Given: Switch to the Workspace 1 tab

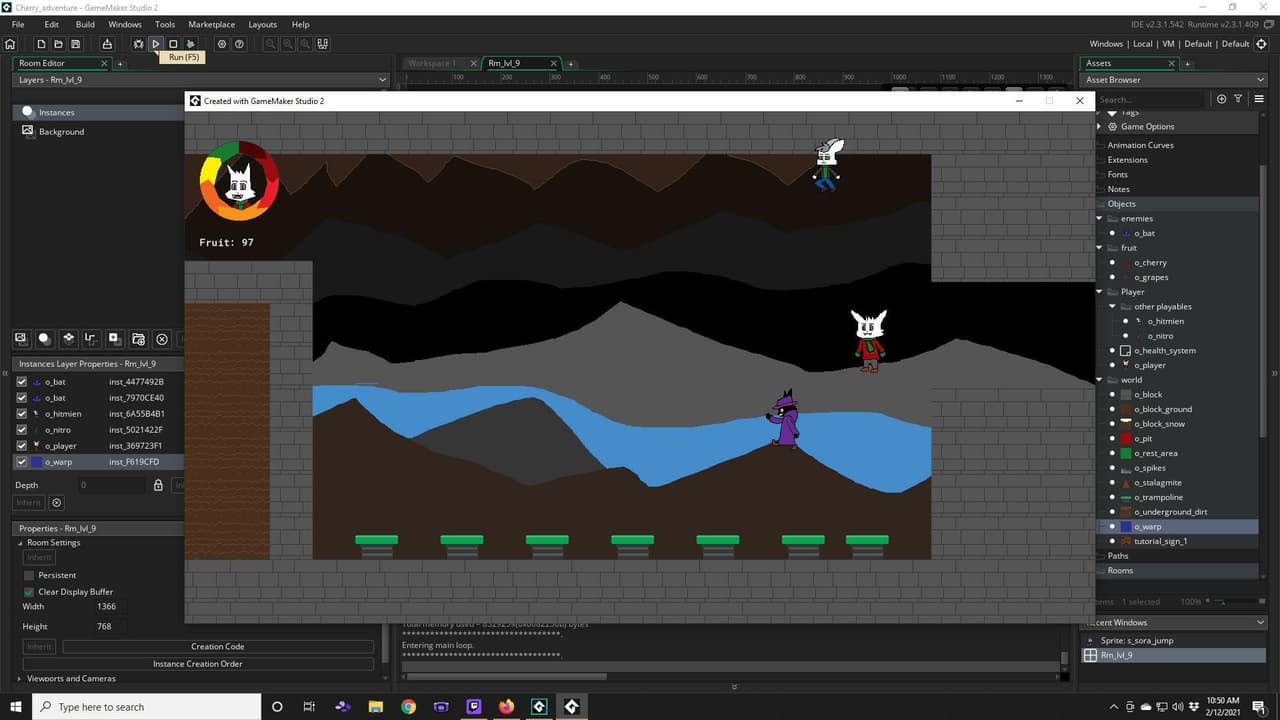Looking at the screenshot, I should (x=438, y=63).
